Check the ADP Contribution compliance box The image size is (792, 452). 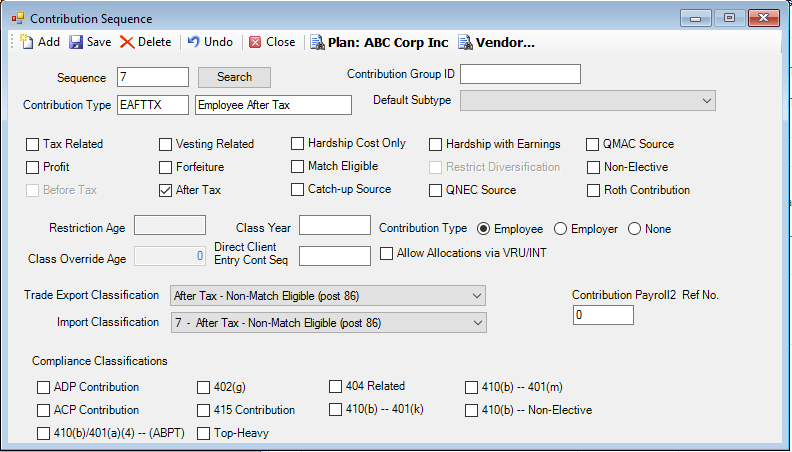click(x=43, y=387)
